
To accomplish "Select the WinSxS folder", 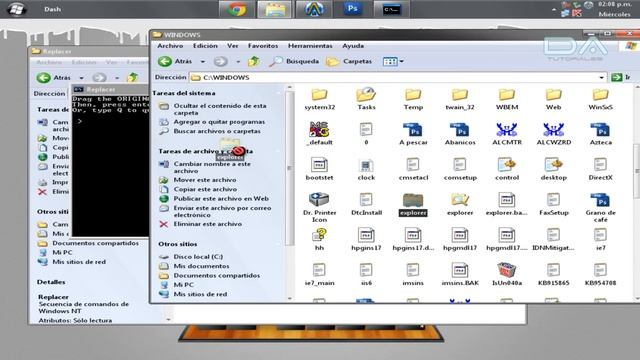I will point(600,99).
